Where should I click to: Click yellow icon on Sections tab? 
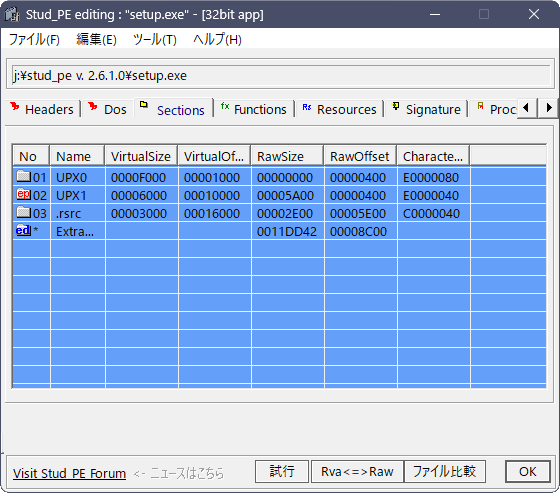144,104
